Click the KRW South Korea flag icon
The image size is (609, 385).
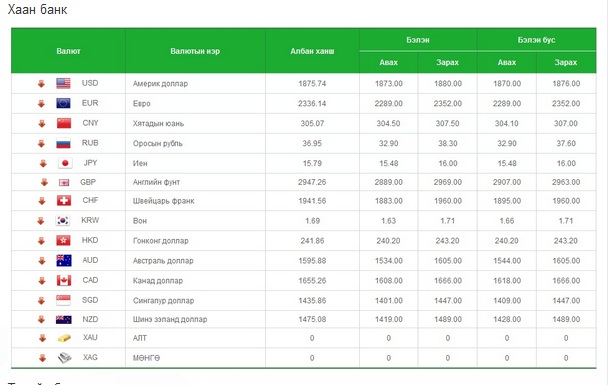tap(63, 221)
